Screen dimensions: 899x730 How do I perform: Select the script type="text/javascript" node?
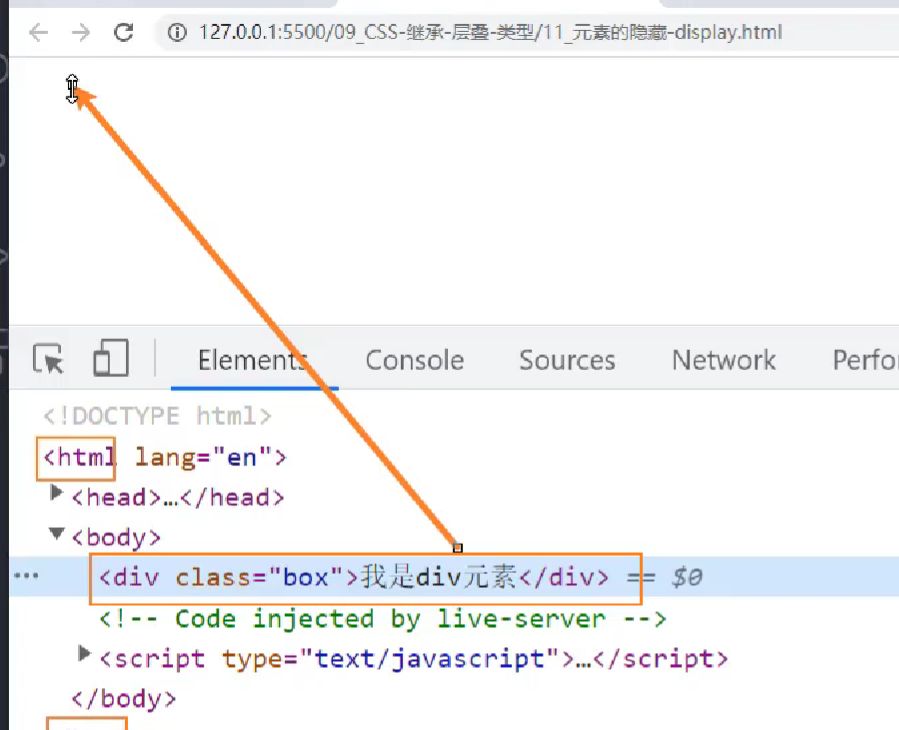413,659
